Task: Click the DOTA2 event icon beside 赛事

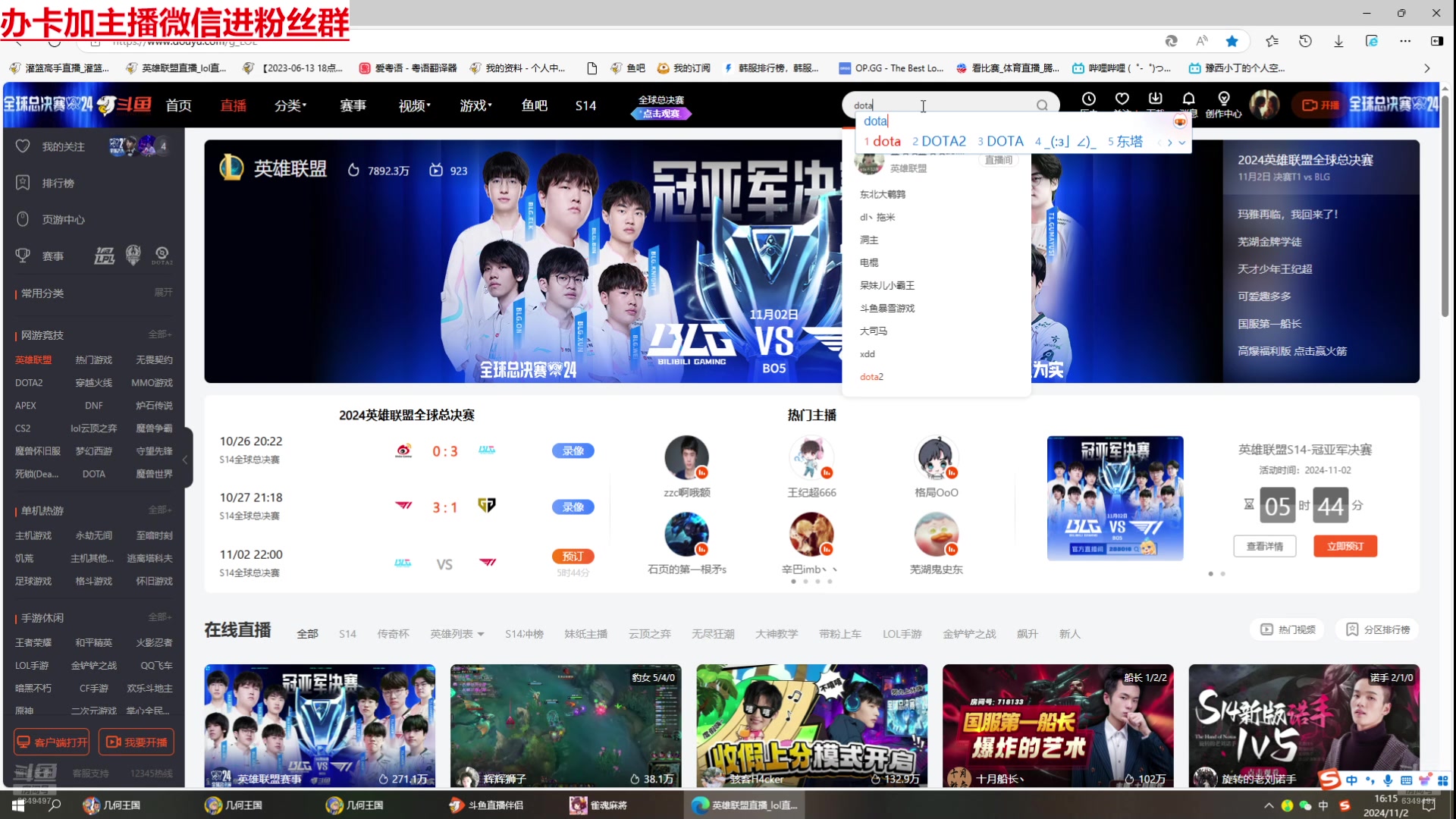Action: pos(162,256)
